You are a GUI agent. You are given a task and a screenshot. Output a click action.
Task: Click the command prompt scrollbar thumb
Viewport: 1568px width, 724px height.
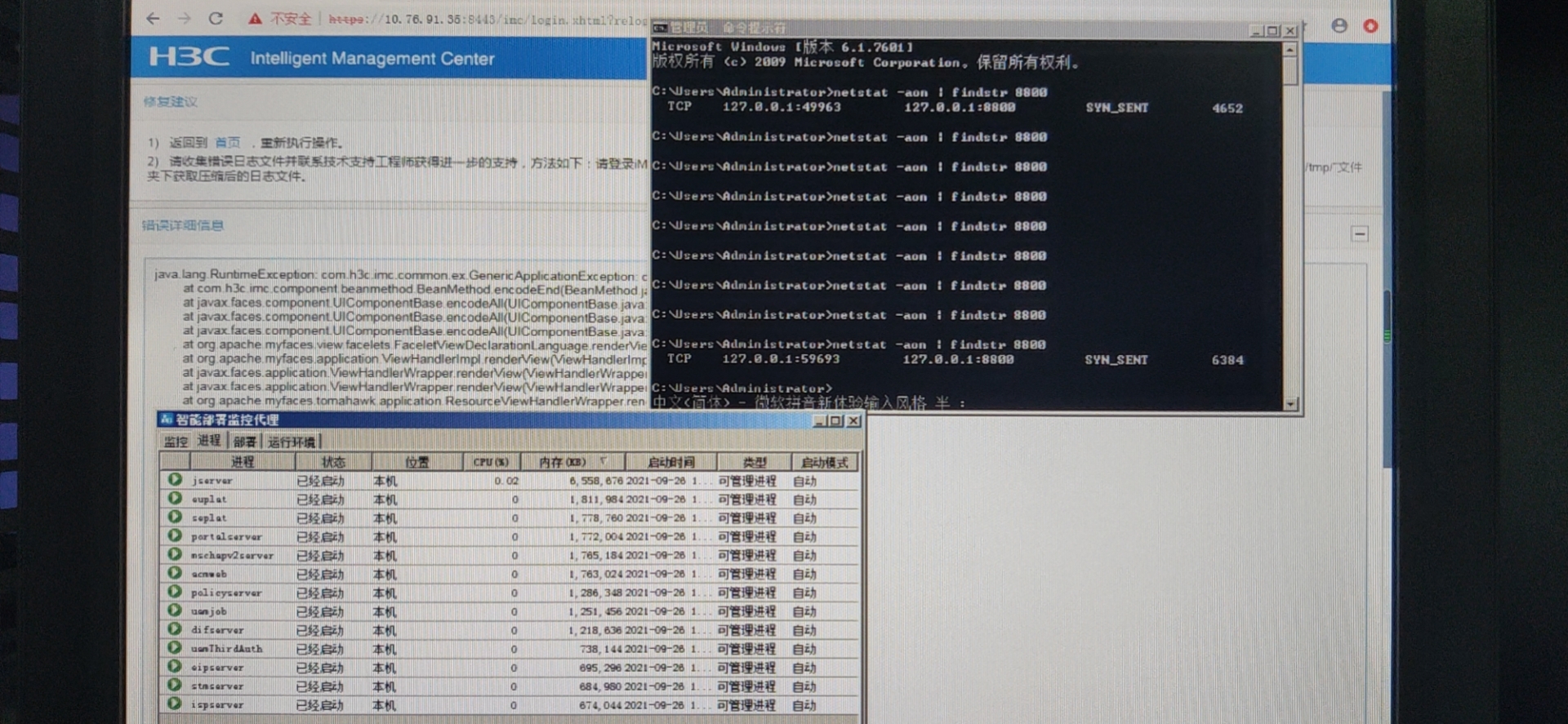1290,71
